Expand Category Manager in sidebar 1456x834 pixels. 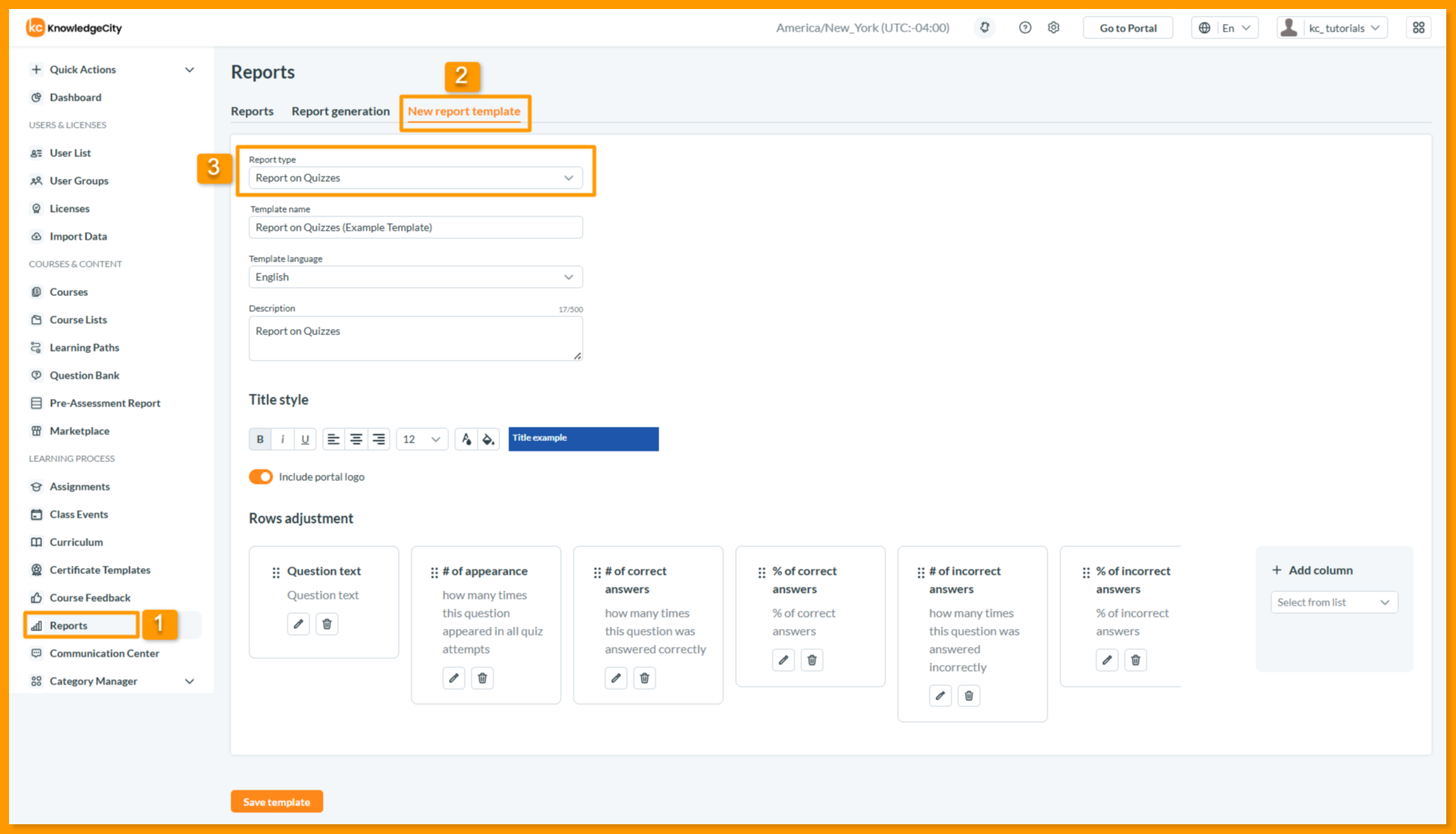pos(111,681)
